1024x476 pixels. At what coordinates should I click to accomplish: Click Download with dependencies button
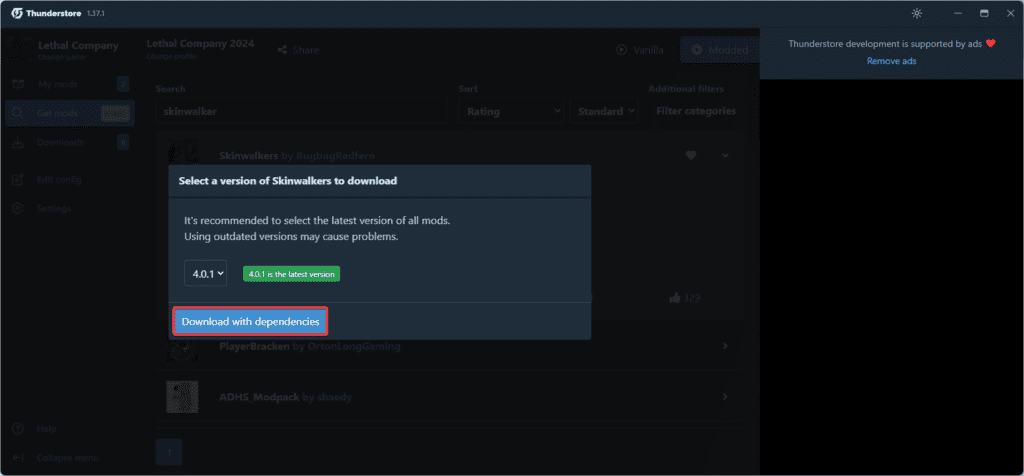(251, 322)
